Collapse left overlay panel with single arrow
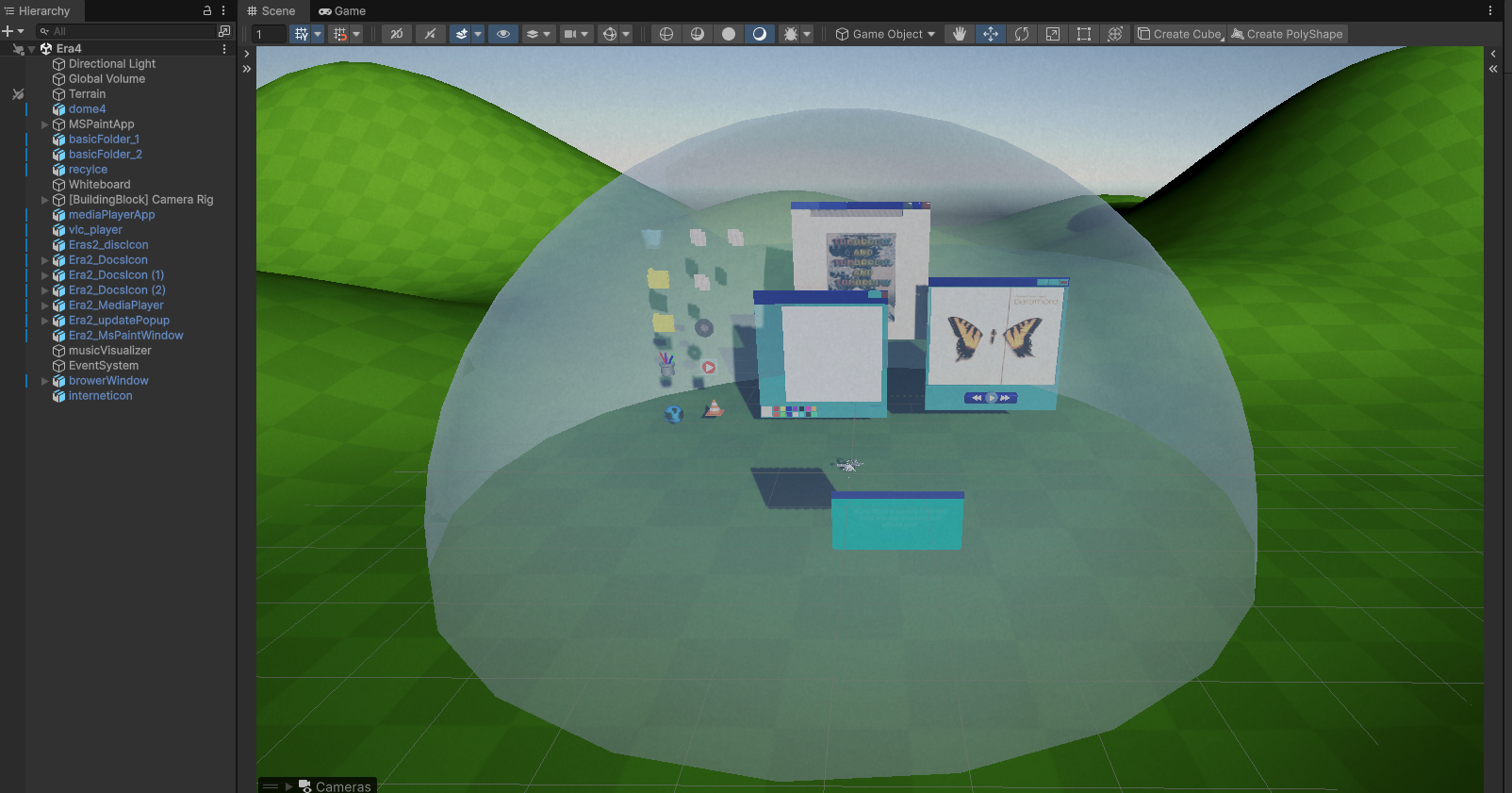This screenshot has width=1512, height=793. (x=247, y=54)
